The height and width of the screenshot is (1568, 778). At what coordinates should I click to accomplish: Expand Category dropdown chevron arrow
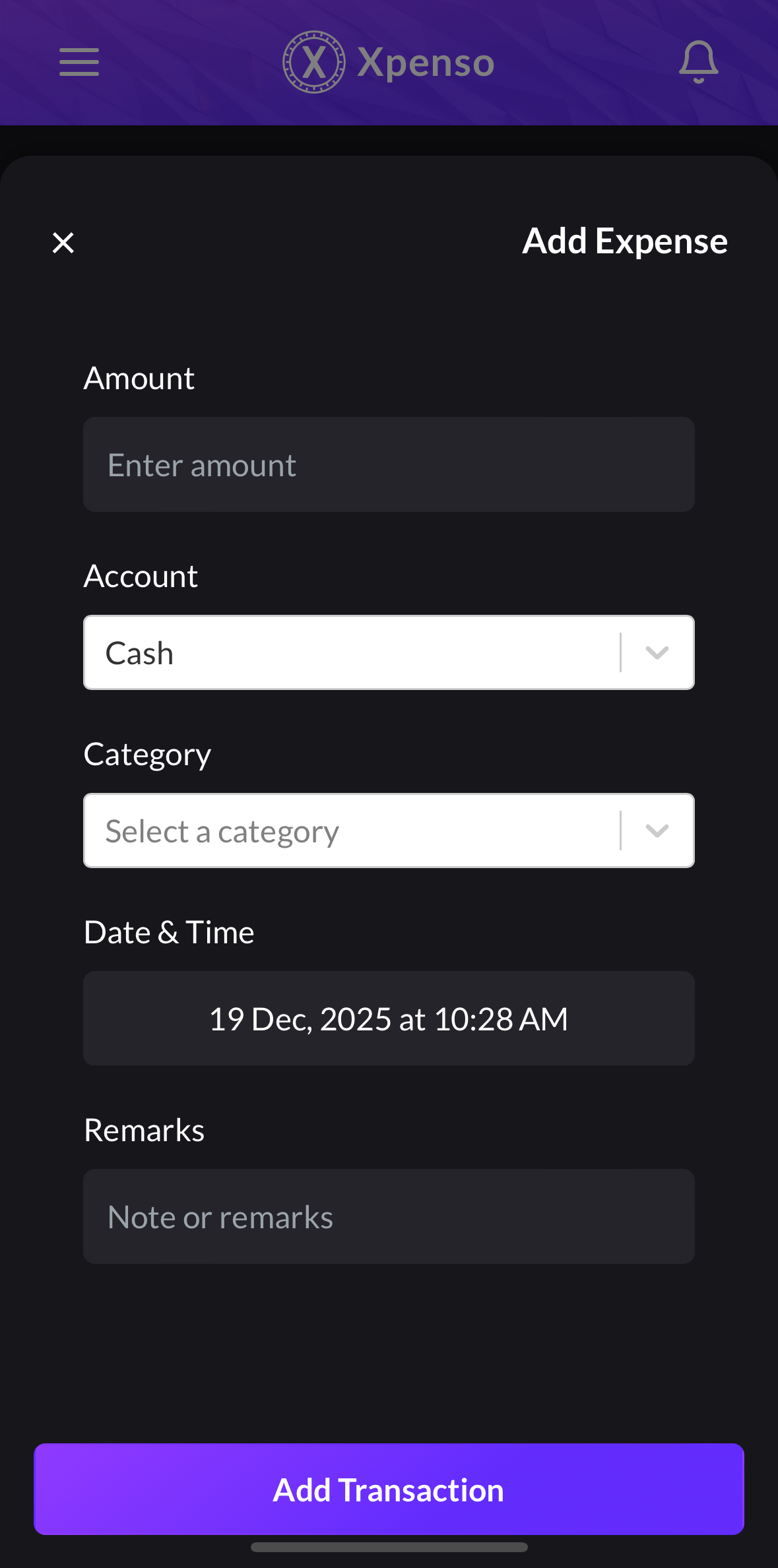pyautogui.click(x=657, y=831)
